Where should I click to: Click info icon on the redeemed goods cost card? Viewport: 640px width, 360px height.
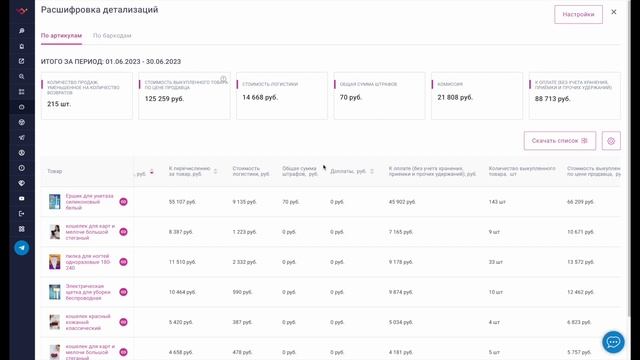click(223, 79)
